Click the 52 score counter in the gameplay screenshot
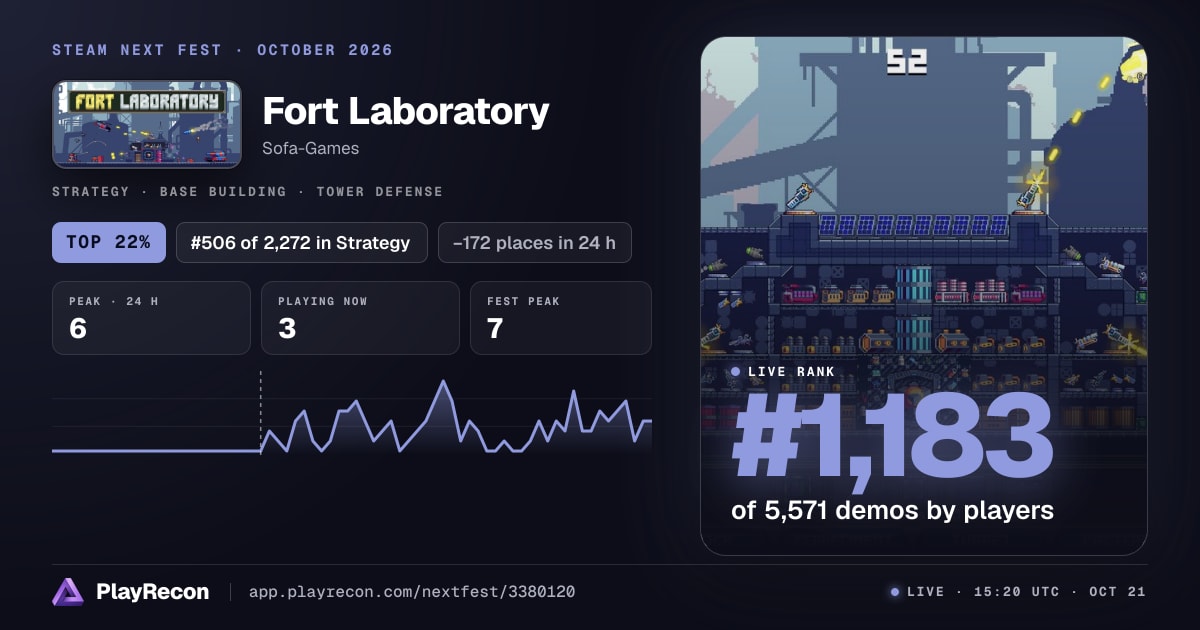This screenshot has width=1200, height=630. (x=907, y=62)
